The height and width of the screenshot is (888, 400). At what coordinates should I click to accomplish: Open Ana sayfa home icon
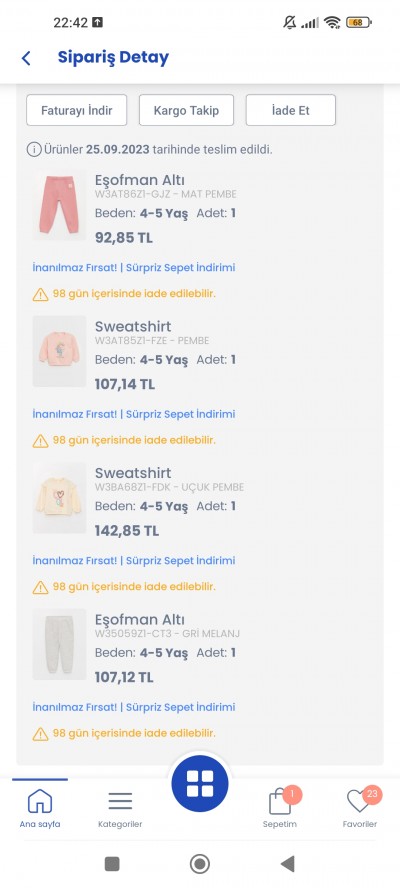[40, 801]
